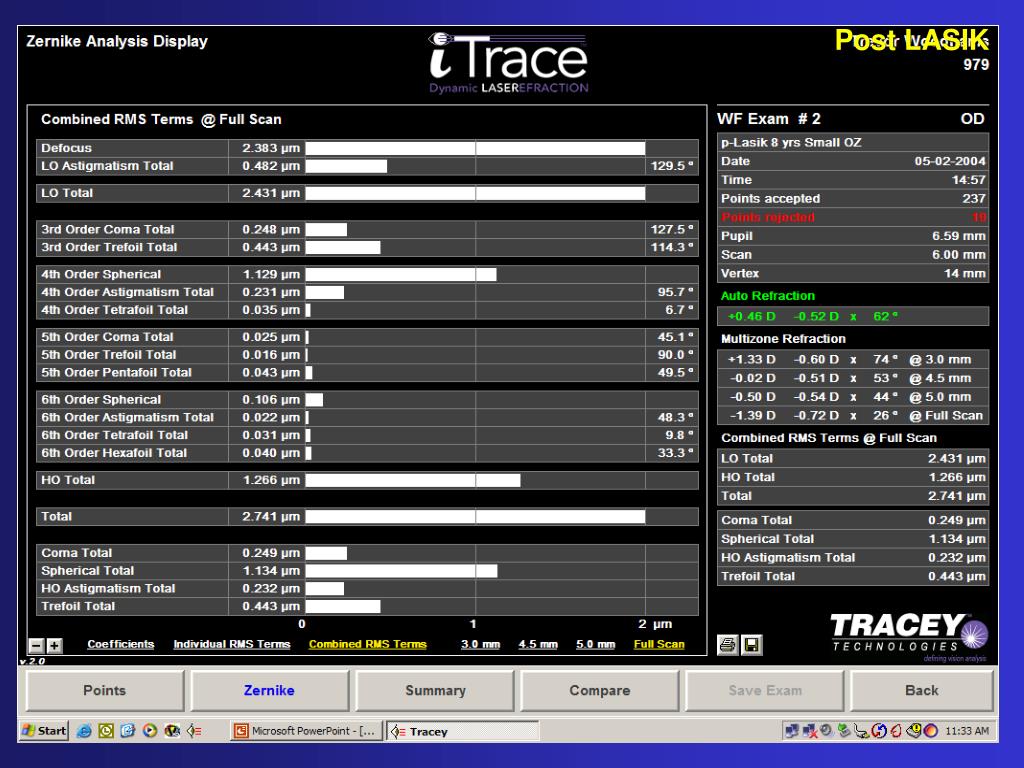Click the green Auto Refraction heading

(767, 296)
